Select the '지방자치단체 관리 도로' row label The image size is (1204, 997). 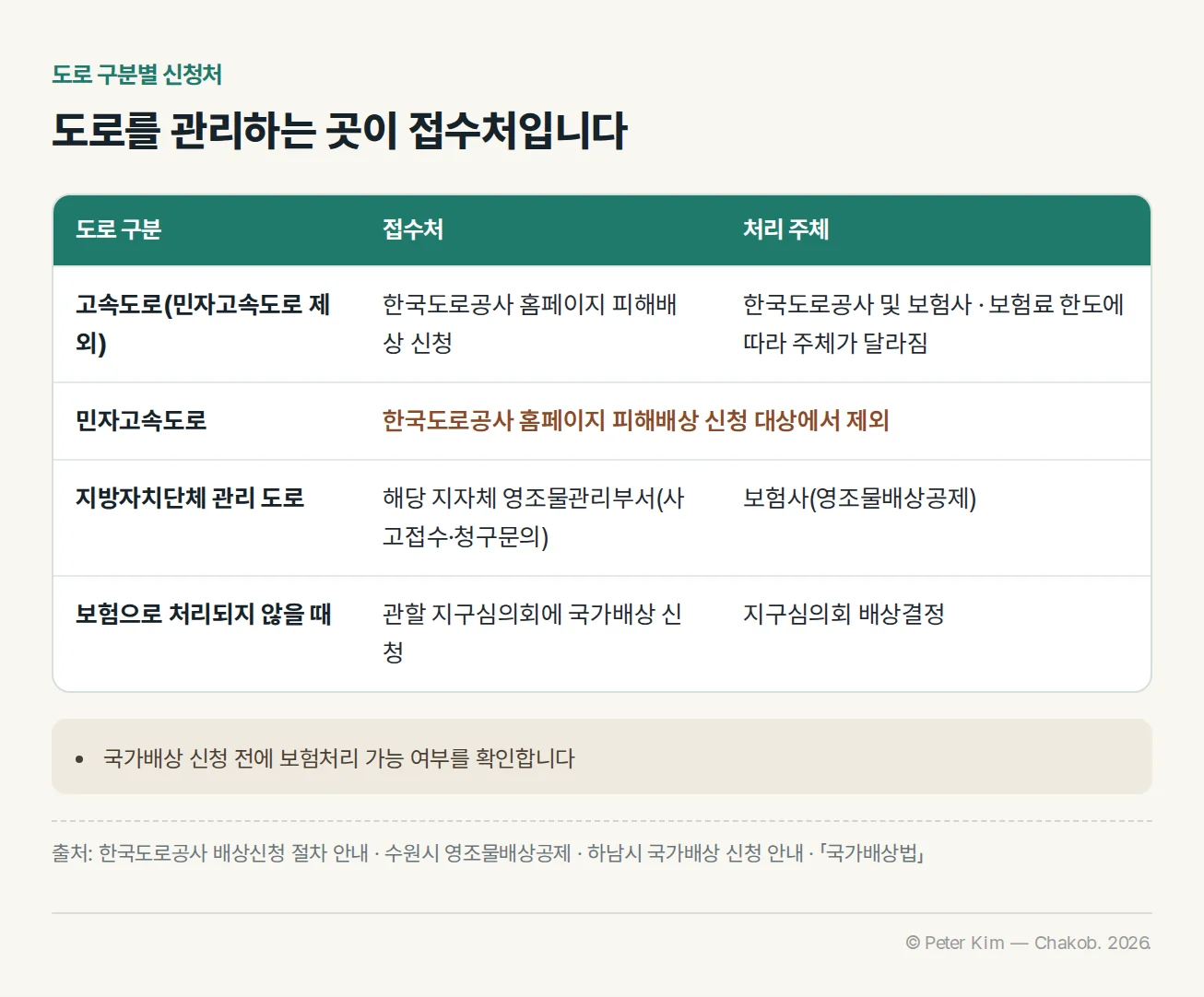[x=190, y=498]
